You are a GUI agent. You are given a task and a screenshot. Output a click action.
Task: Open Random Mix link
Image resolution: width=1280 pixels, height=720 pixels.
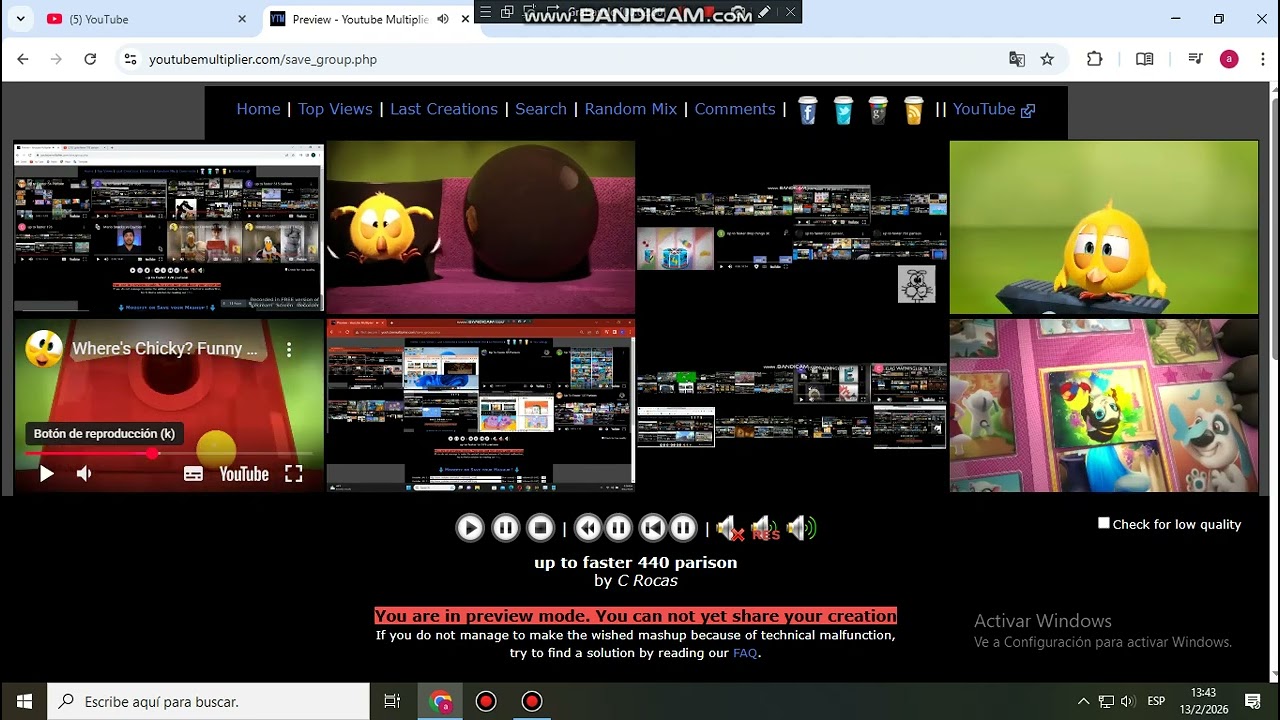[631, 109]
